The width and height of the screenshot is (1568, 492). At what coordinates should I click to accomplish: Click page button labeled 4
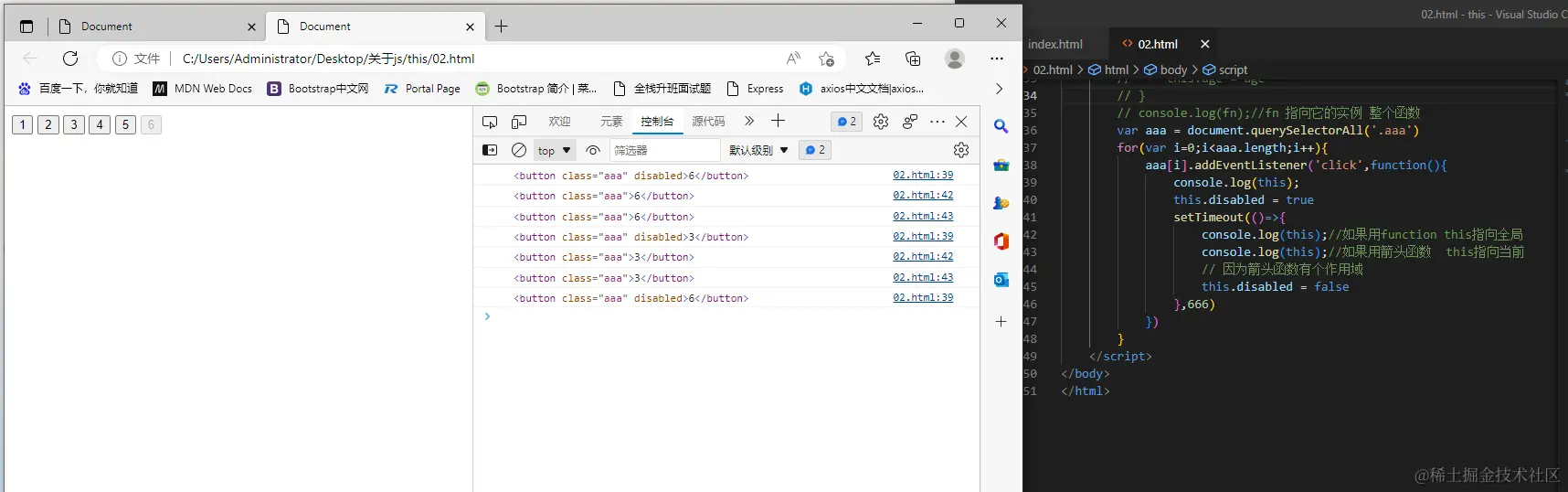[x=100, y=124]
